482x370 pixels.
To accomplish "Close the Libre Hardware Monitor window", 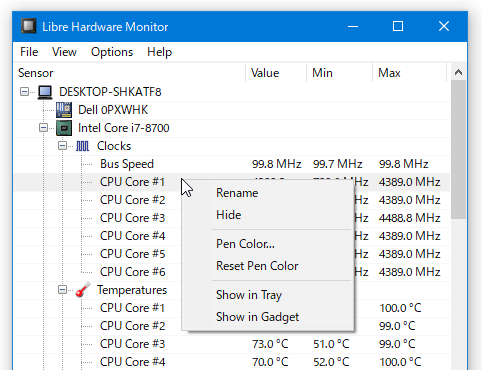I will click(444, 26).
